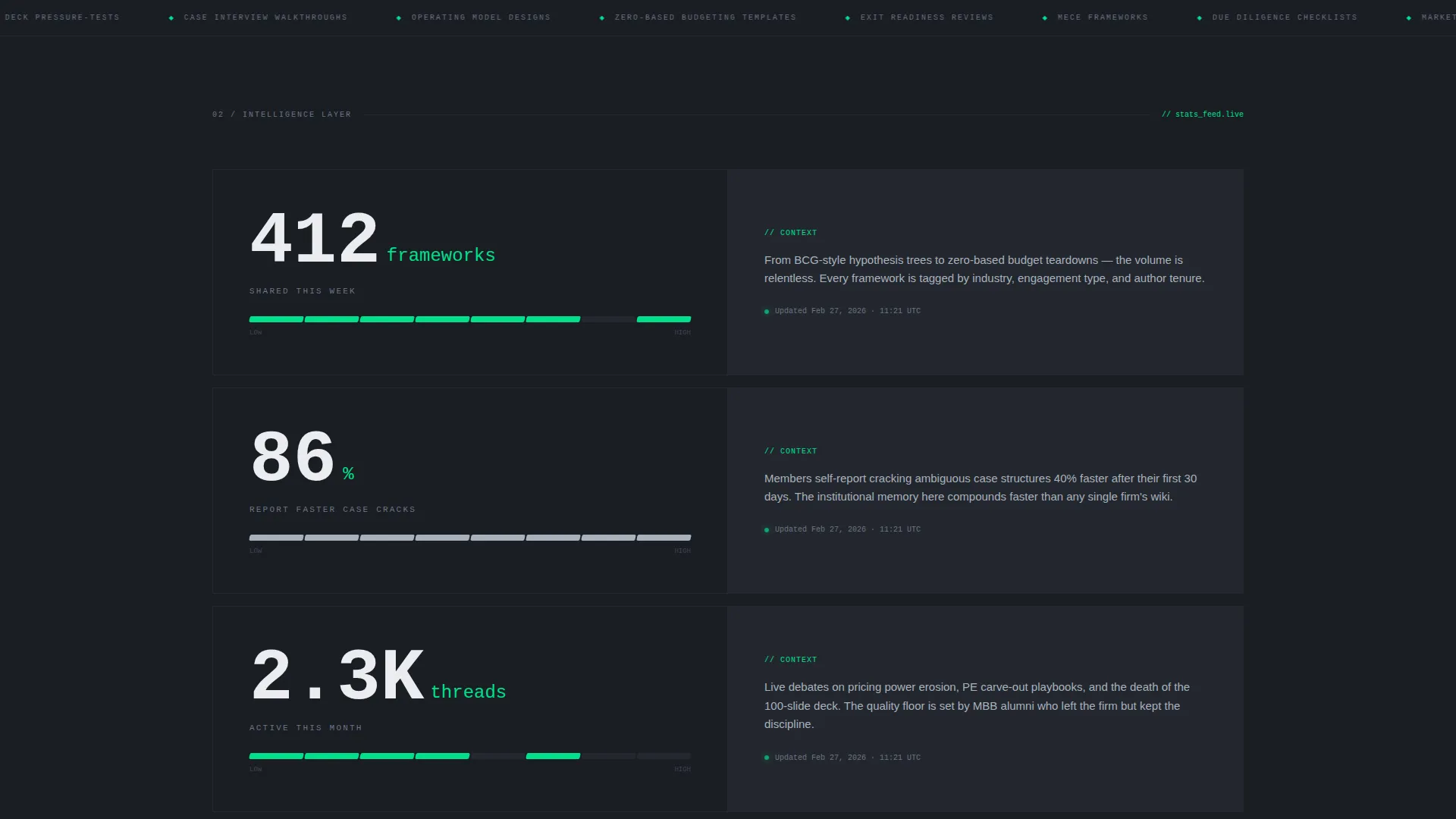Click the '// CONTEXT' heading in 86% card
The height and width of the screenshot is (819, 1456).
point(791,451)
